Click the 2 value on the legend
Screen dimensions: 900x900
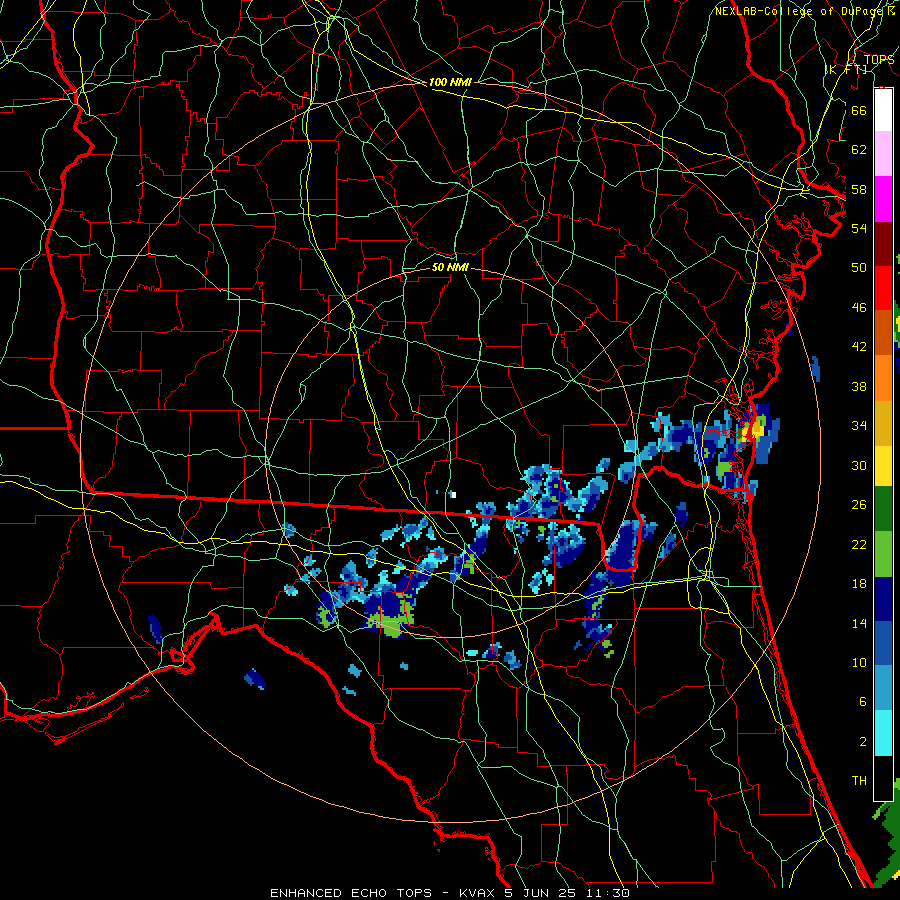coord(862,742)
